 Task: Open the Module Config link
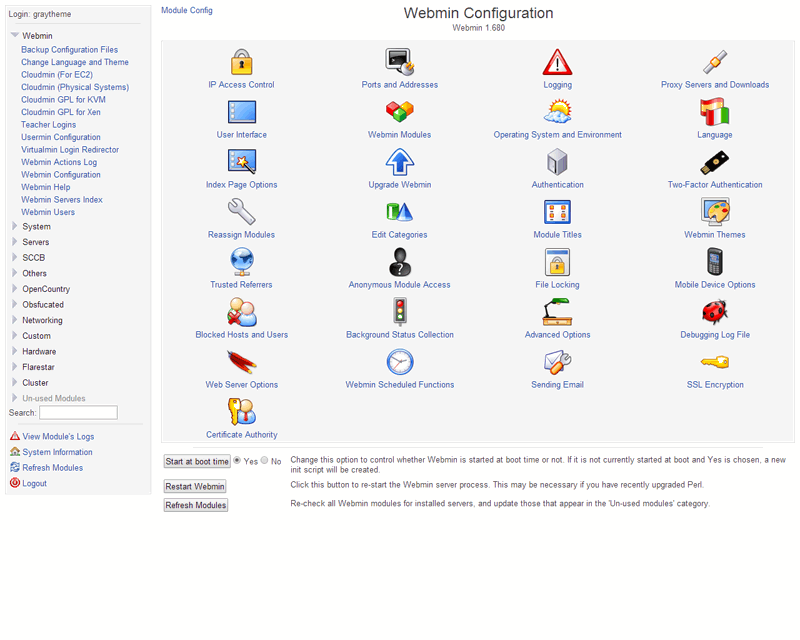coord(187,10)
